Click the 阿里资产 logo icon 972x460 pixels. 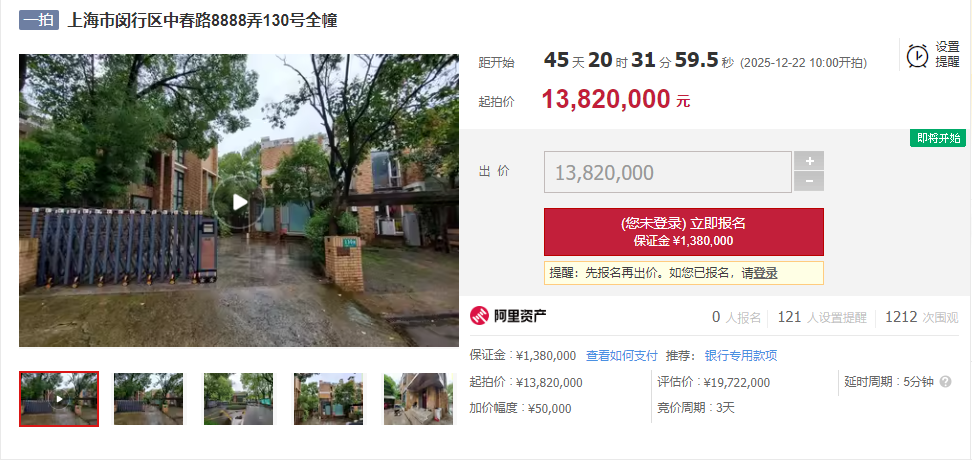pos(480,316)
